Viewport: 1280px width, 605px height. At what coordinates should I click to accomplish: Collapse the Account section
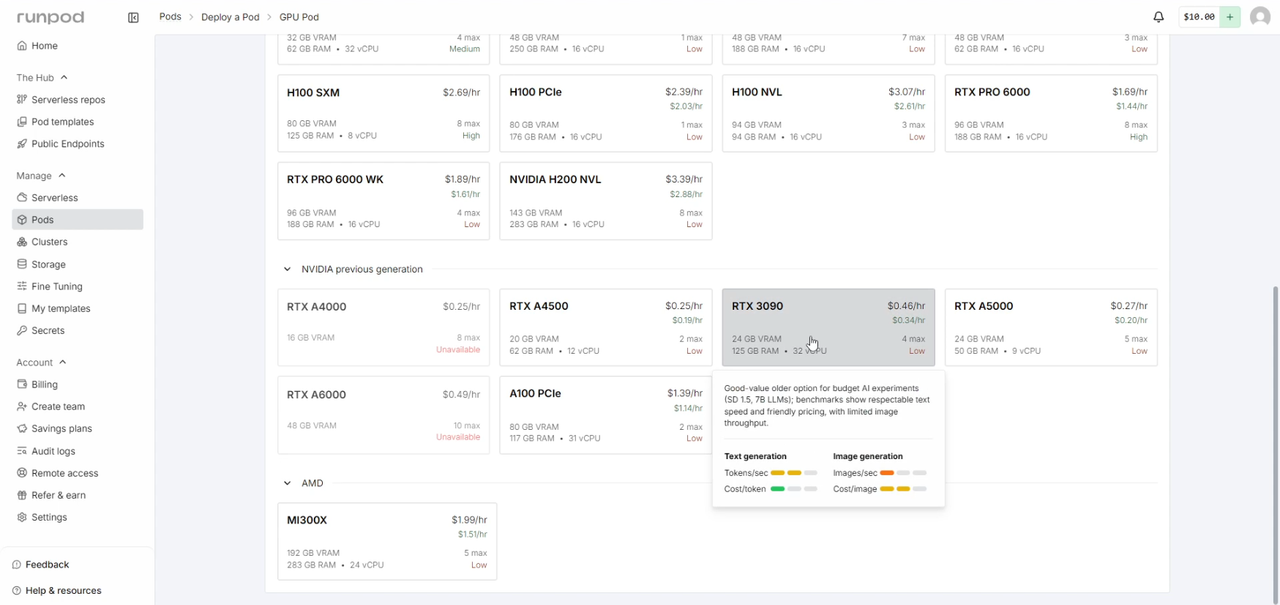tap(63, 363)
